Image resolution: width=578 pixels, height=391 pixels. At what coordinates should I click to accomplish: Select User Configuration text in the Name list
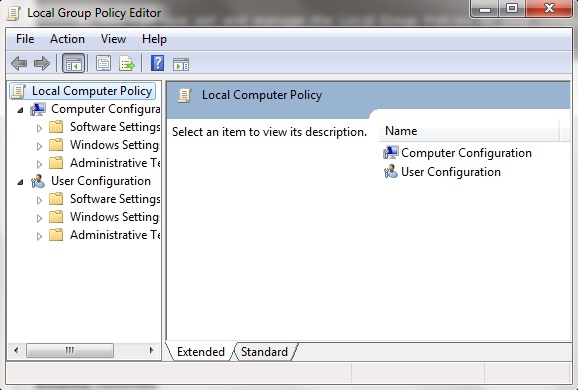pyautogui.click(x=451, y=172)
